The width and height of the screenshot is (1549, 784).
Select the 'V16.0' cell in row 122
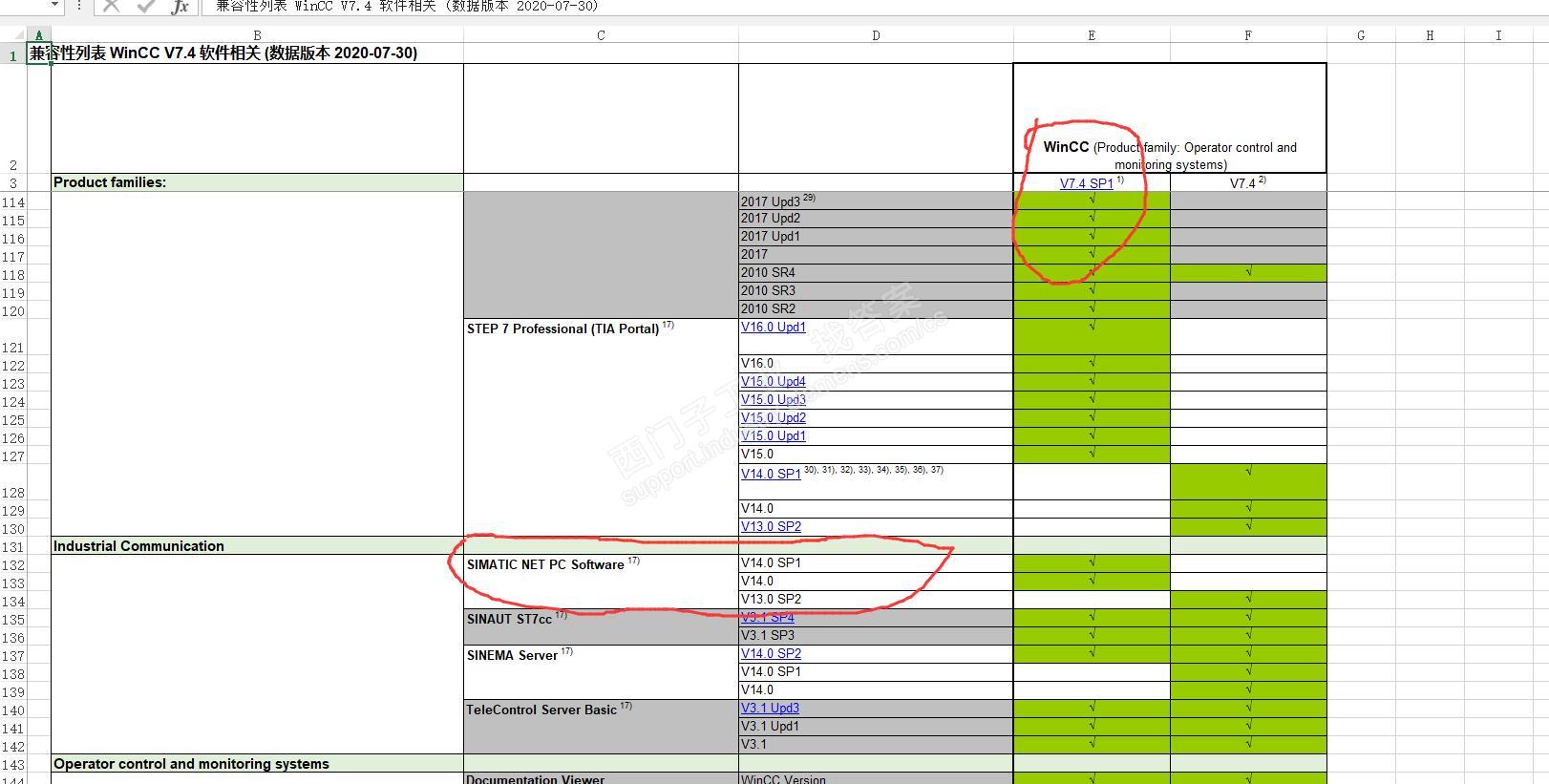[876, 364]
